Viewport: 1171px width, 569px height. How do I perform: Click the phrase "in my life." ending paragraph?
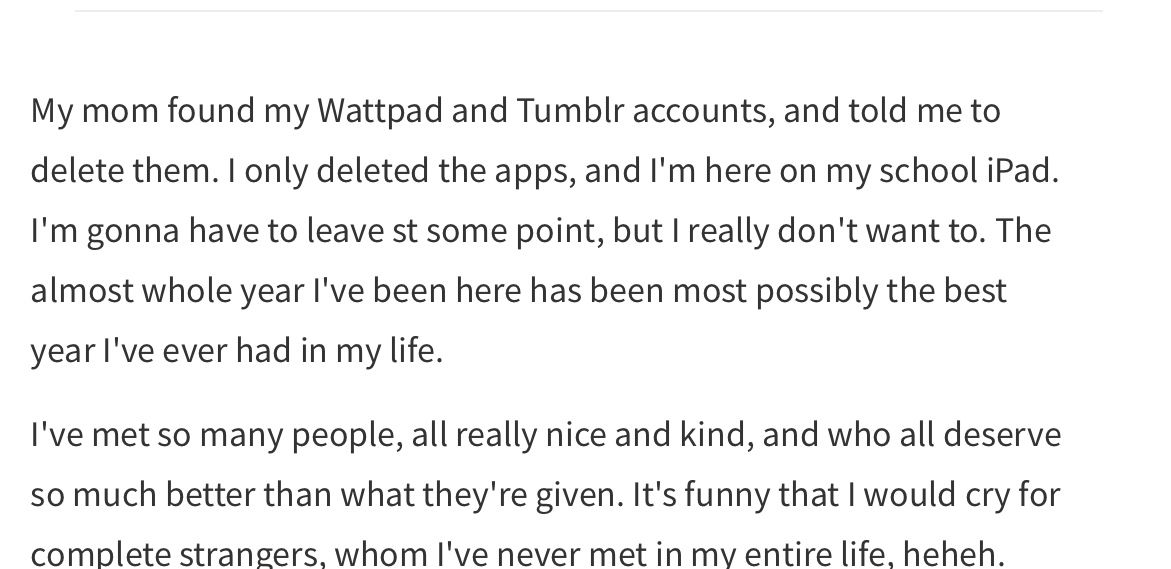click(x=372, y=350)
